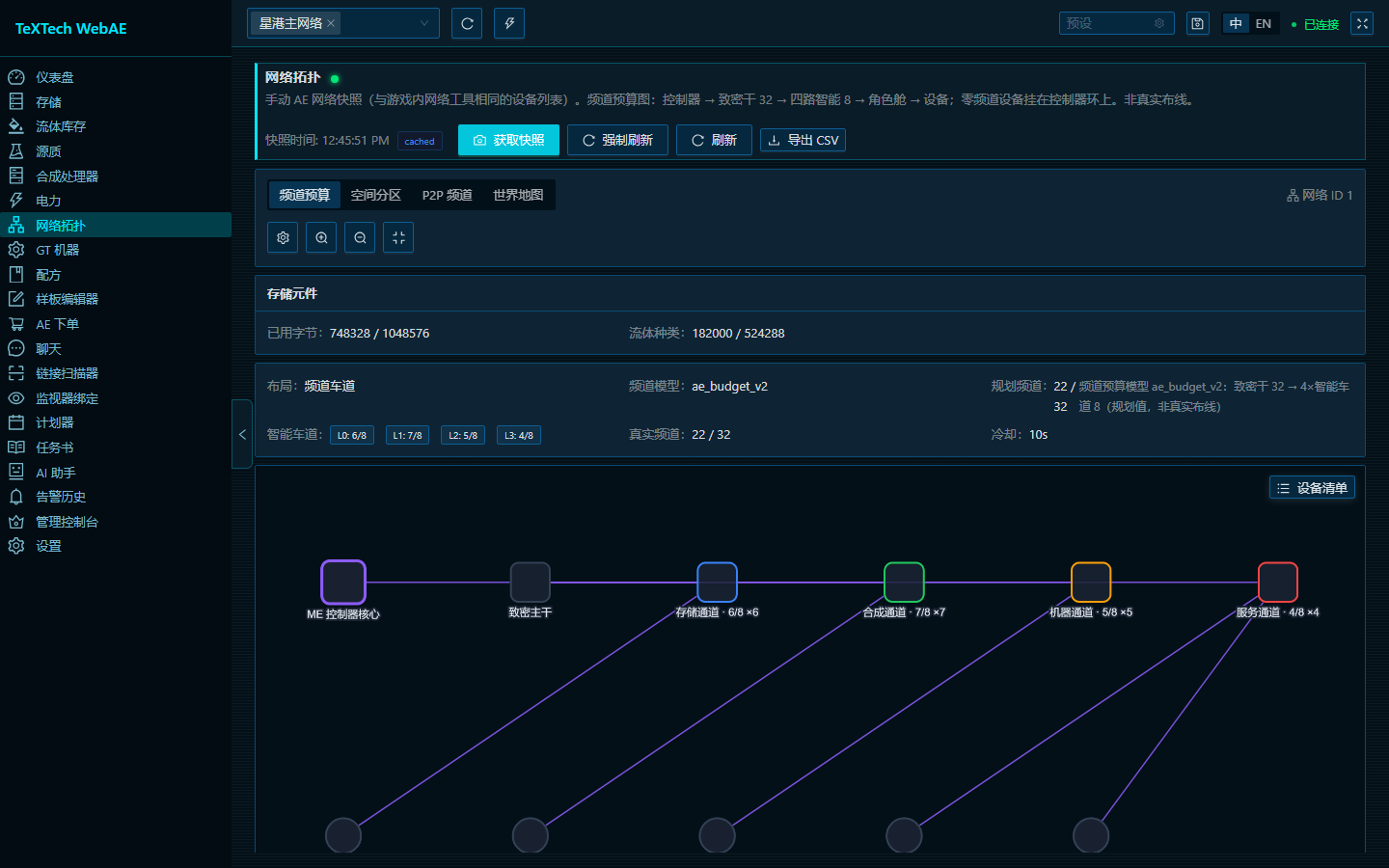The width and height of the screenshot is (1389, 868).
Task: Switch interface language to 中
Action: pos(1236,23)
